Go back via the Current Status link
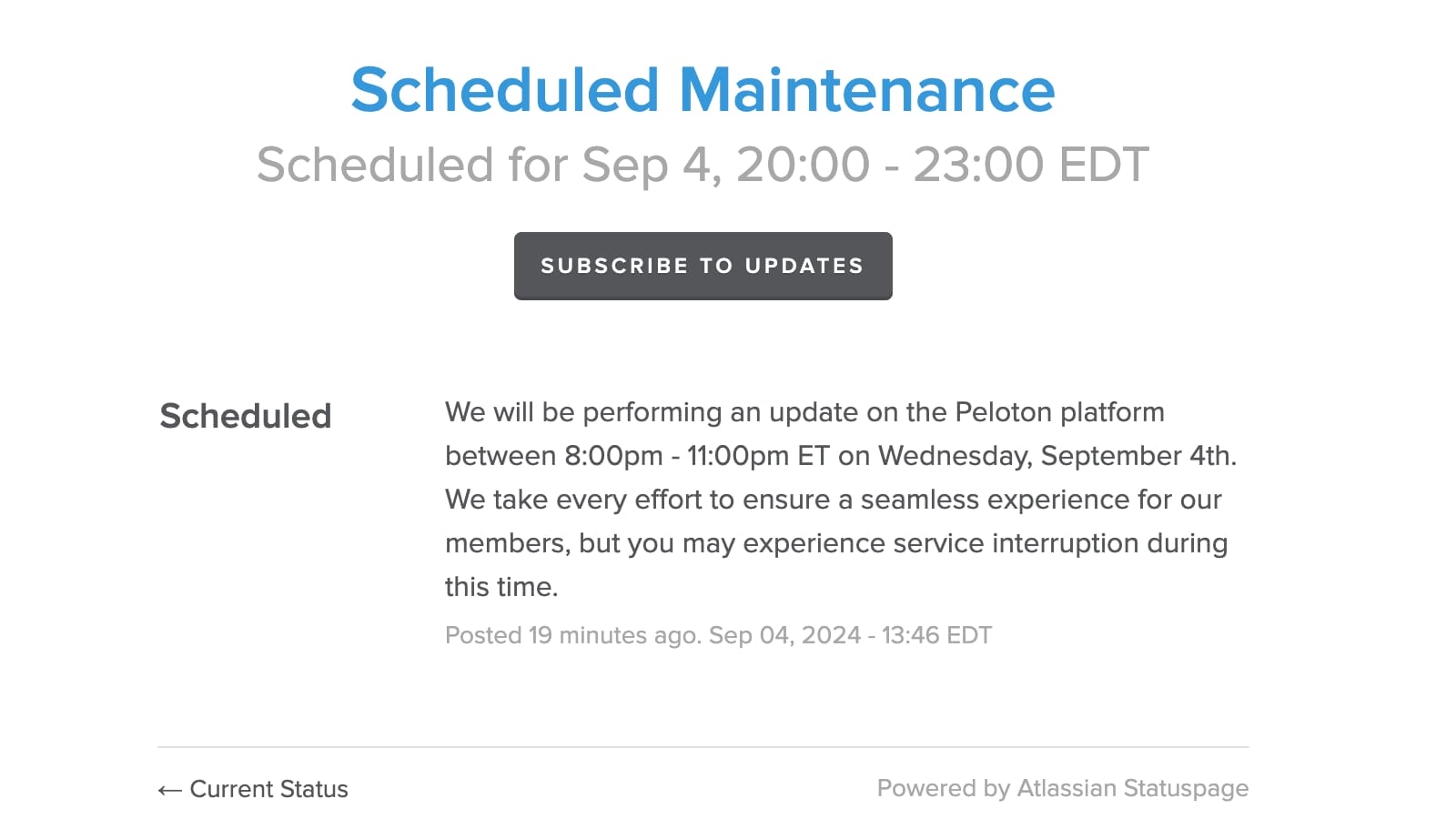The image size is (1456, 819). (x=268, y=789)
